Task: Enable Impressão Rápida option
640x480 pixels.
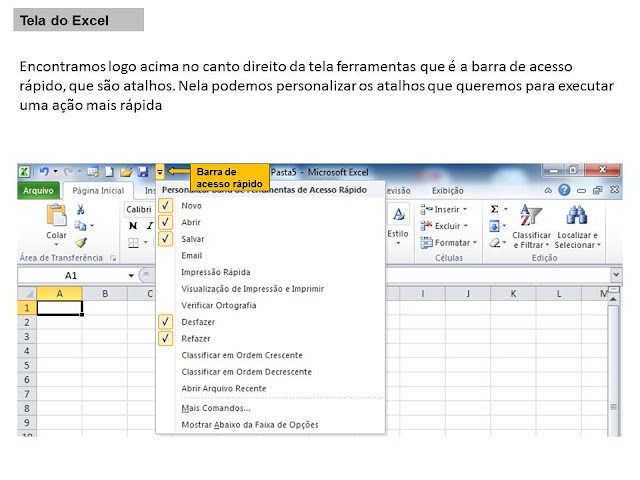Action: [x=216, y=272]
